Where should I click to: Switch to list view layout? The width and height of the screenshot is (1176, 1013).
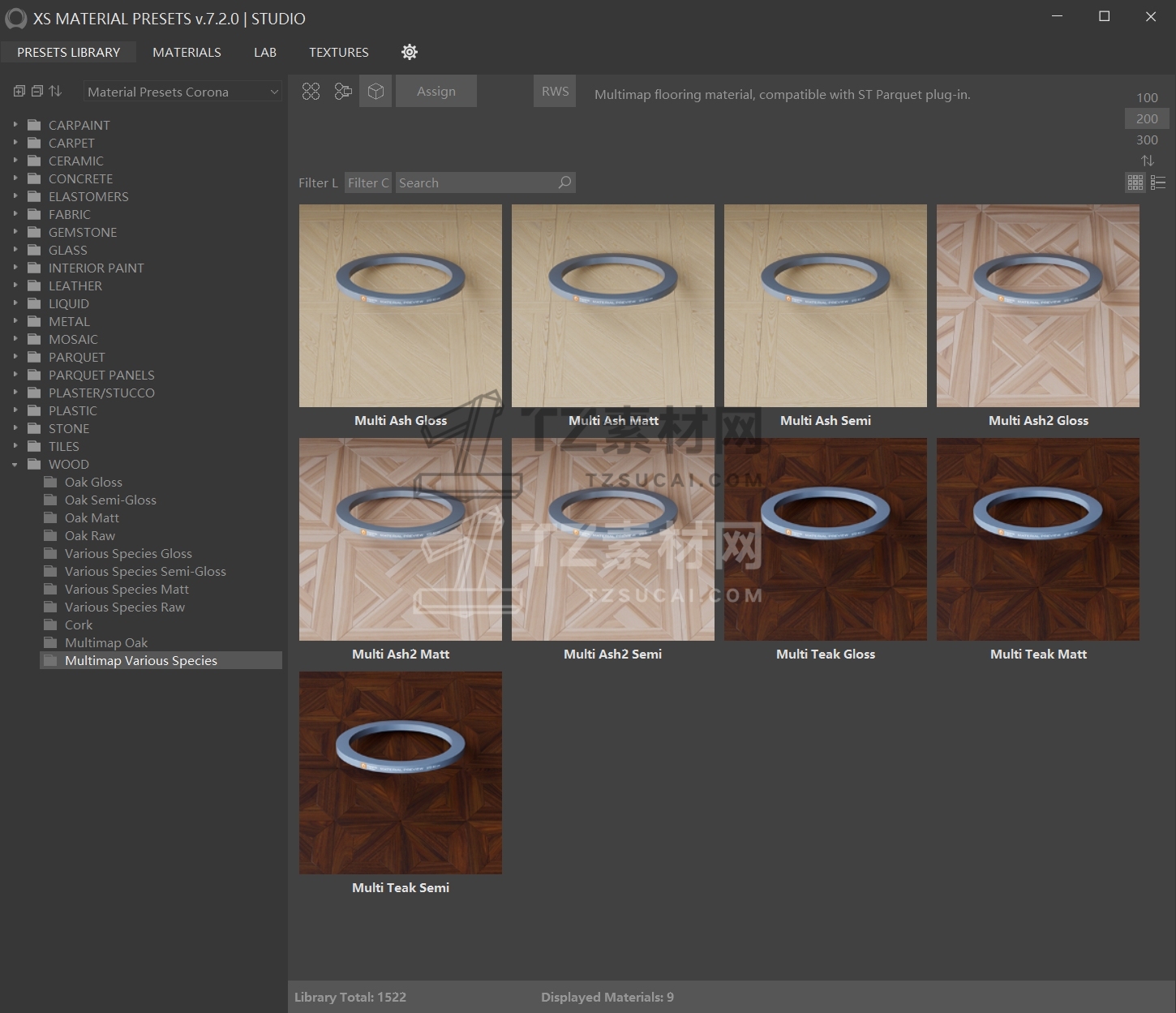(1158, 182)
